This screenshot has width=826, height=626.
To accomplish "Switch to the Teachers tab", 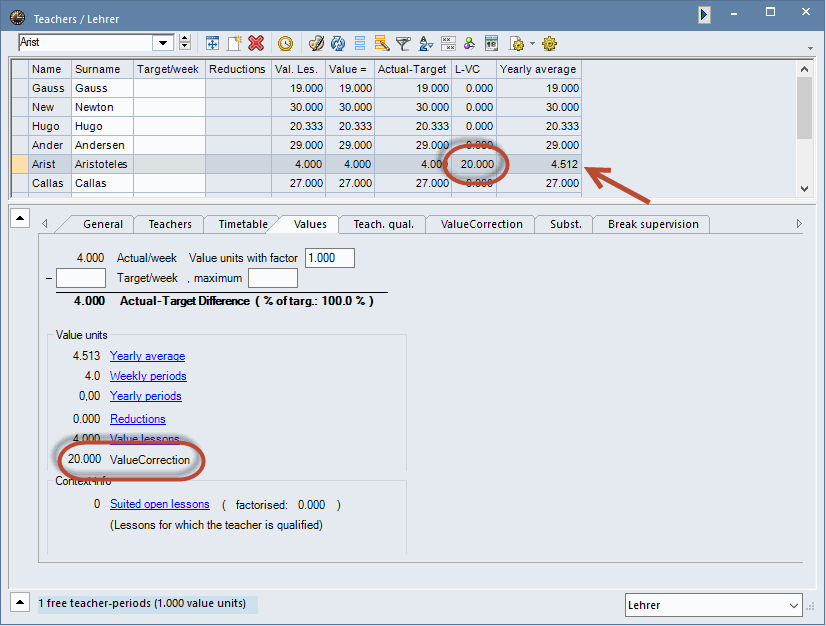I will pos(170,224).
